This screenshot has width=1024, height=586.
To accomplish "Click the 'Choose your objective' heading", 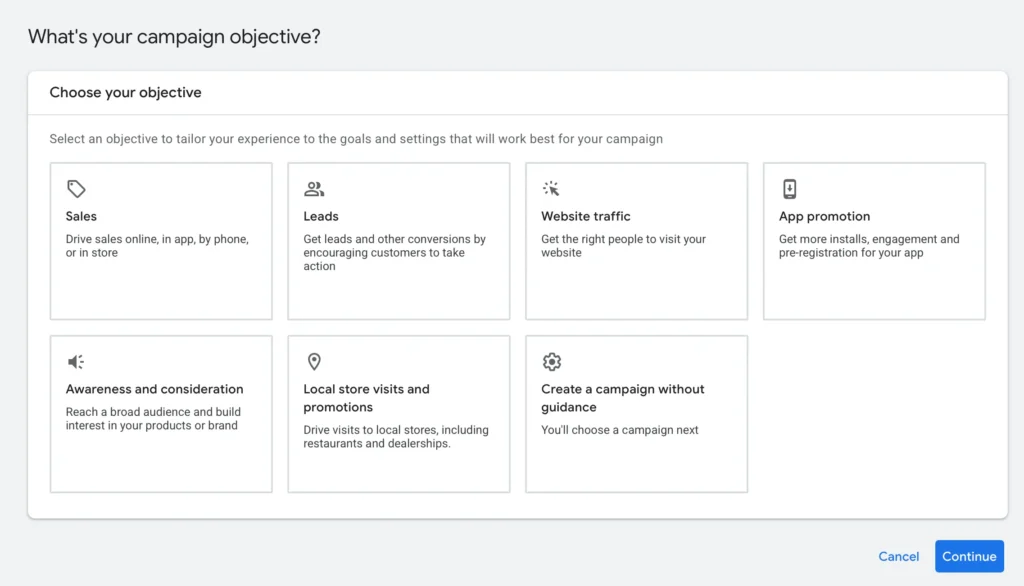I will tap(125, 93).
